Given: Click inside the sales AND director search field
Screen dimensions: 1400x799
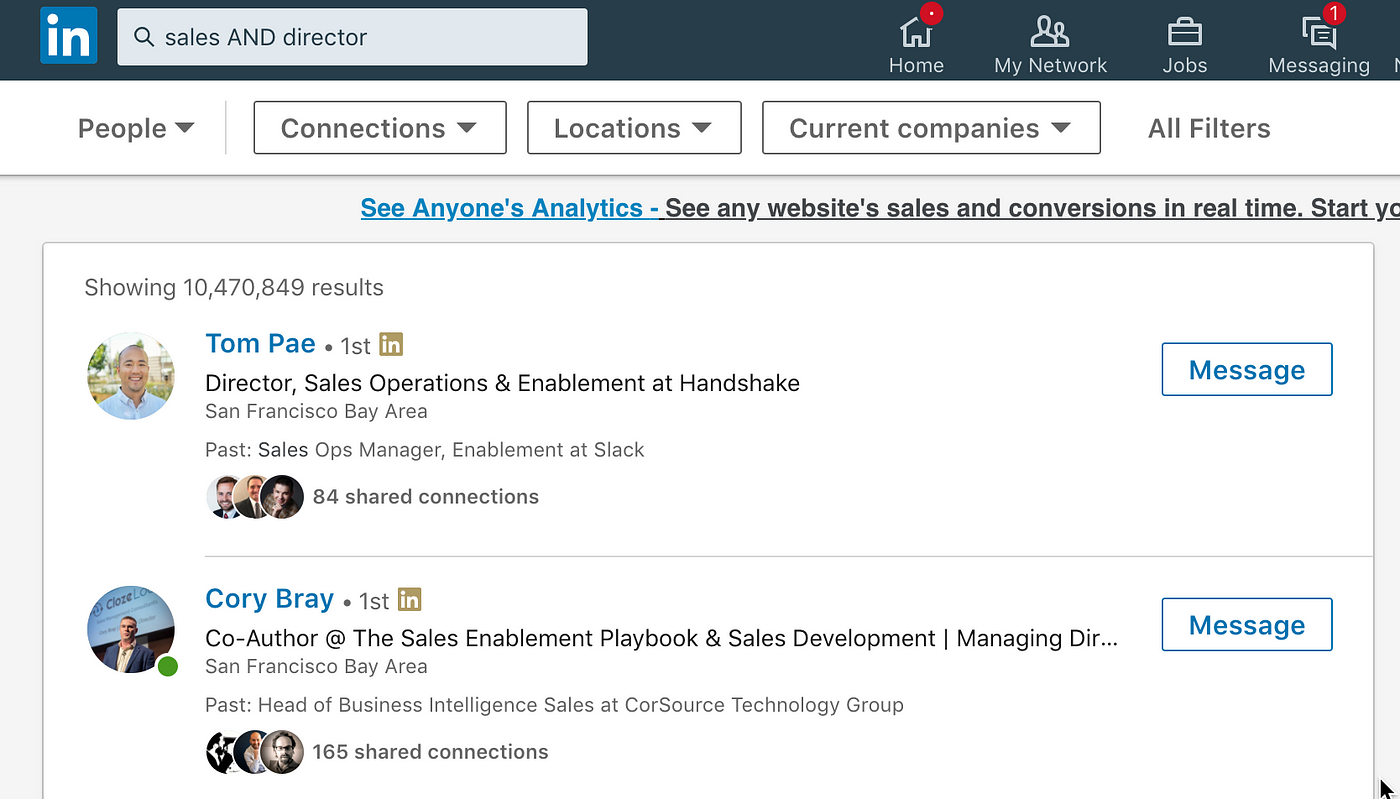Looking at the screenshot, I should coord(352,37).
